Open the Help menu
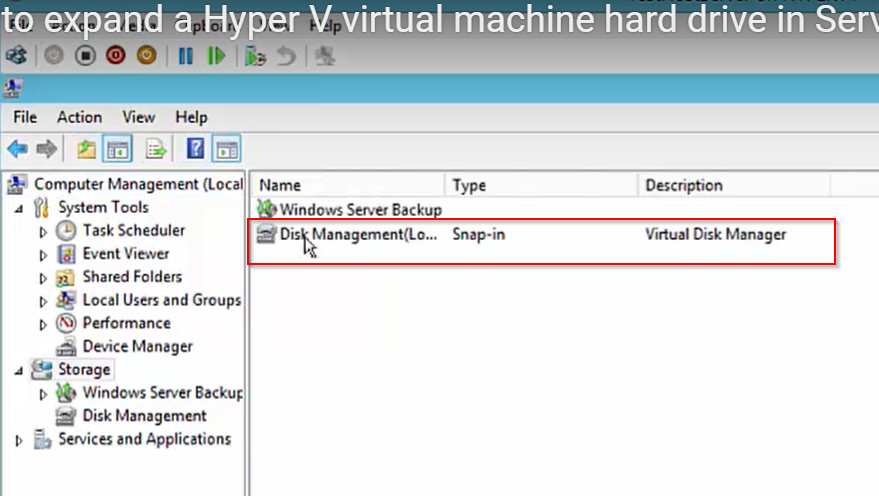This screenshot has width=879, height=496. click(x=191, y=117)
